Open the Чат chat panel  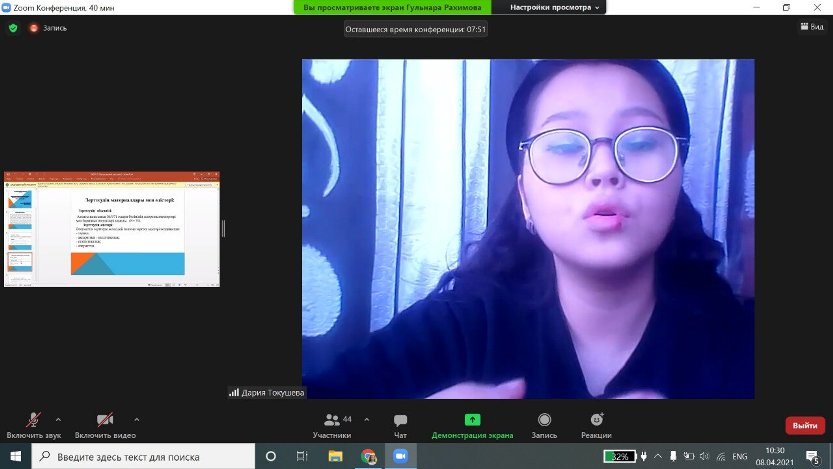(x=400, y=424)
